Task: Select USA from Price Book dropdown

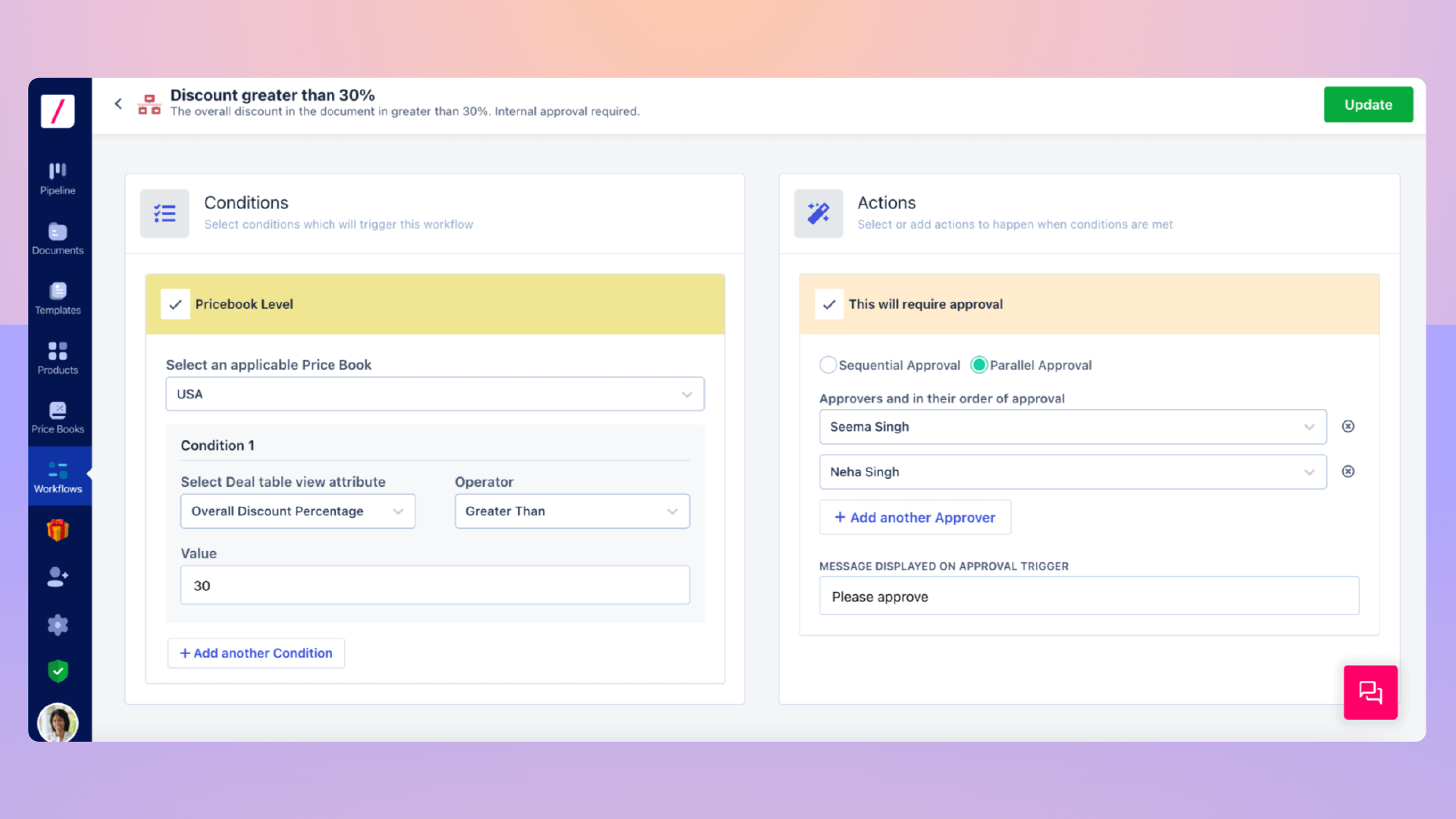Action: pyautogui.click(x=435, y=394)
